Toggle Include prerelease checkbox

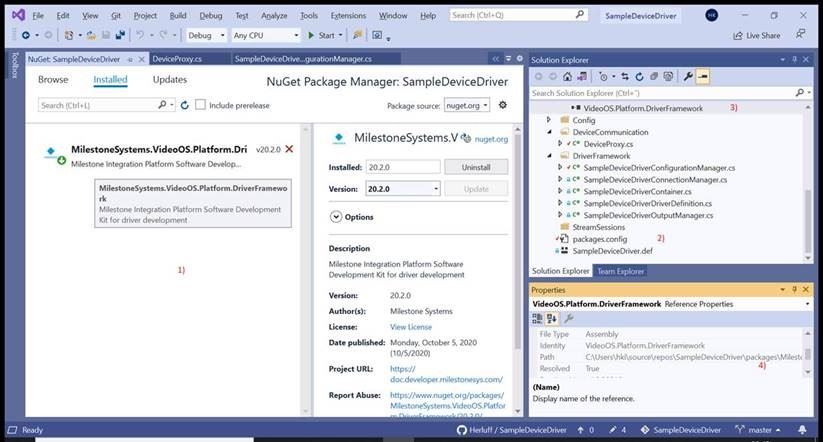click(x=201, y=105)
